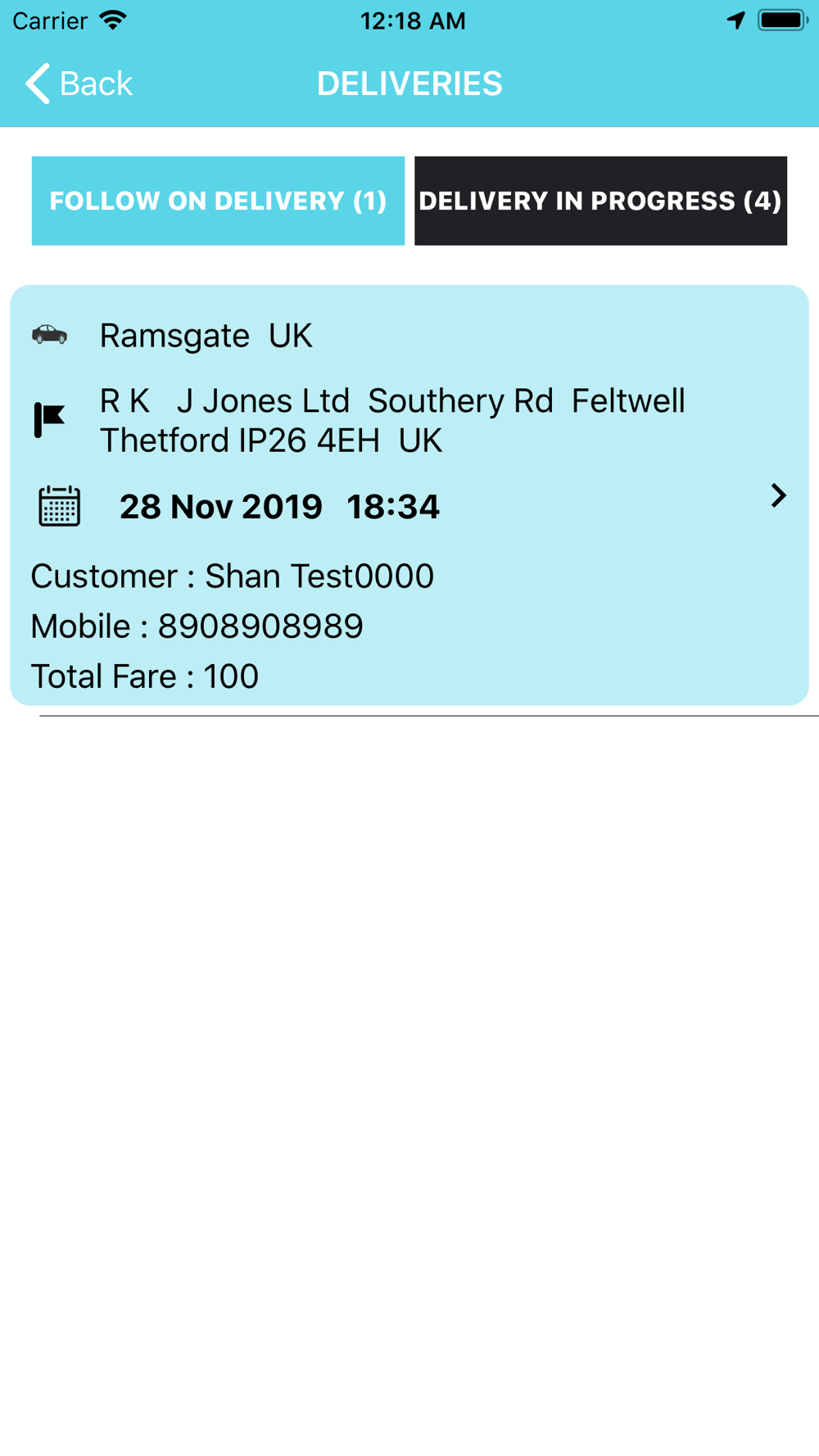Tap the Wi-Fi status icon

click(x=113, y=20)
